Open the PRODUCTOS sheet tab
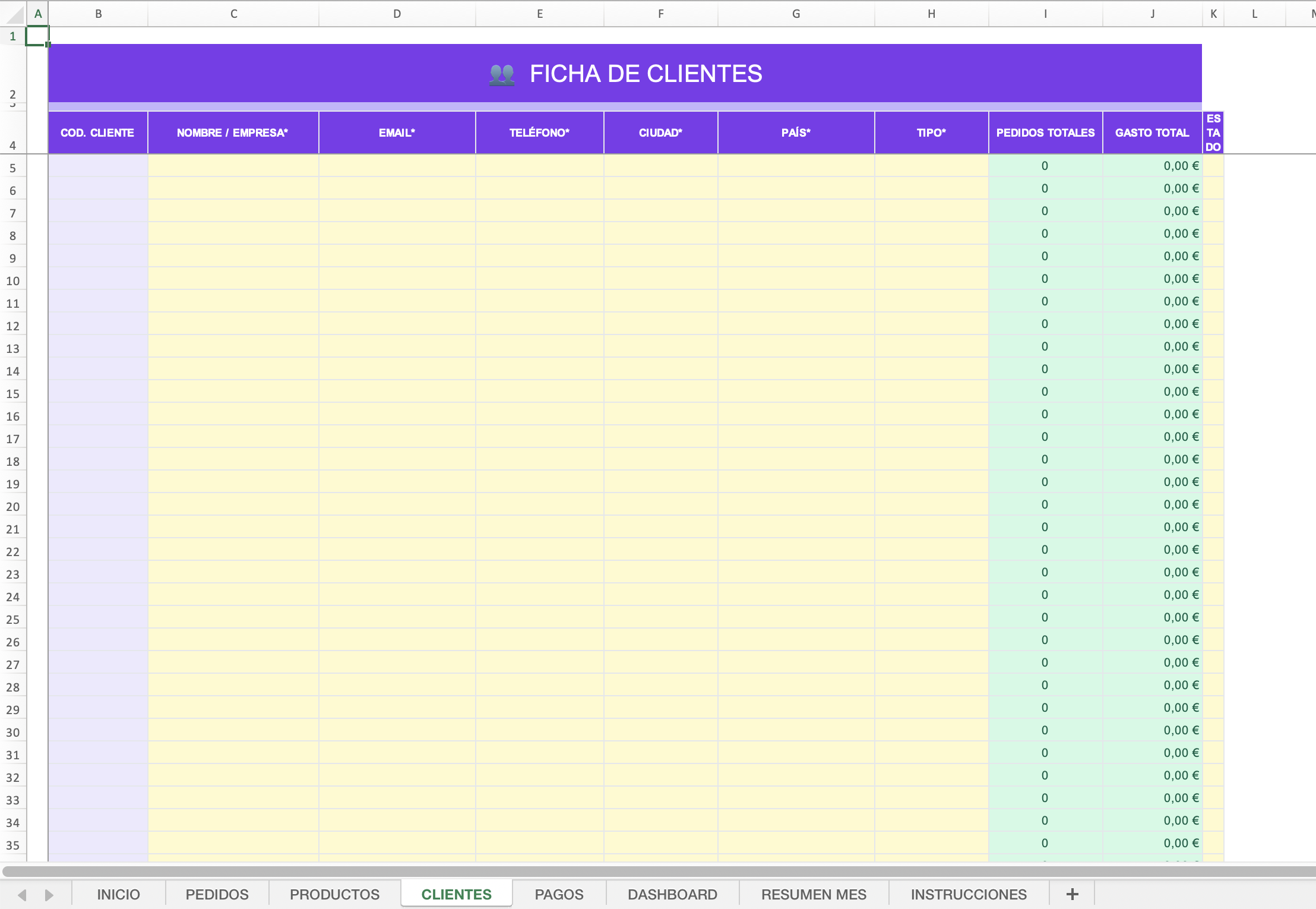Screen dimensions: 1316x909 [334, 894]
